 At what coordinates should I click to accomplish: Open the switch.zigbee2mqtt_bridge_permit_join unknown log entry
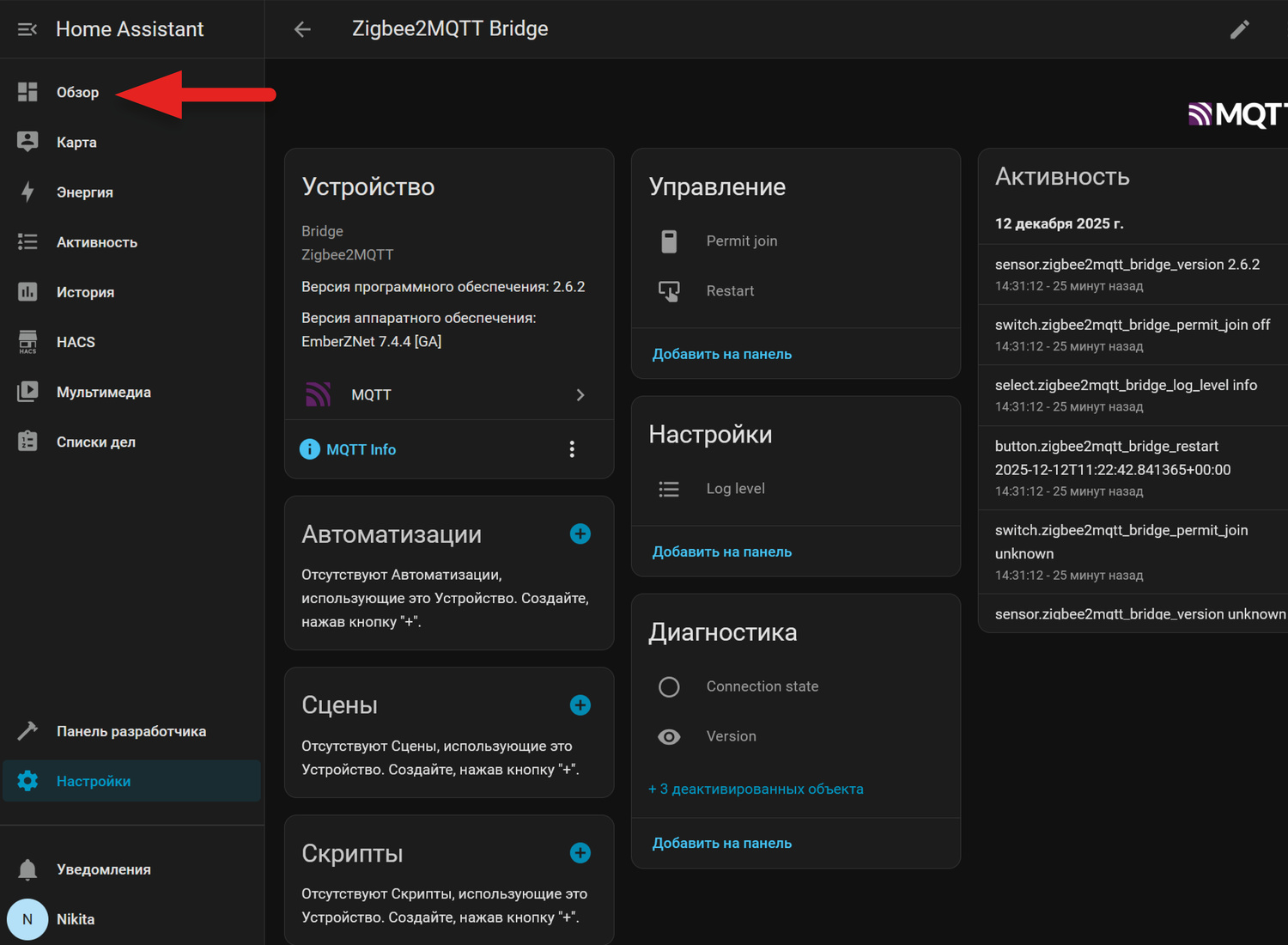tap(1133, 552)
